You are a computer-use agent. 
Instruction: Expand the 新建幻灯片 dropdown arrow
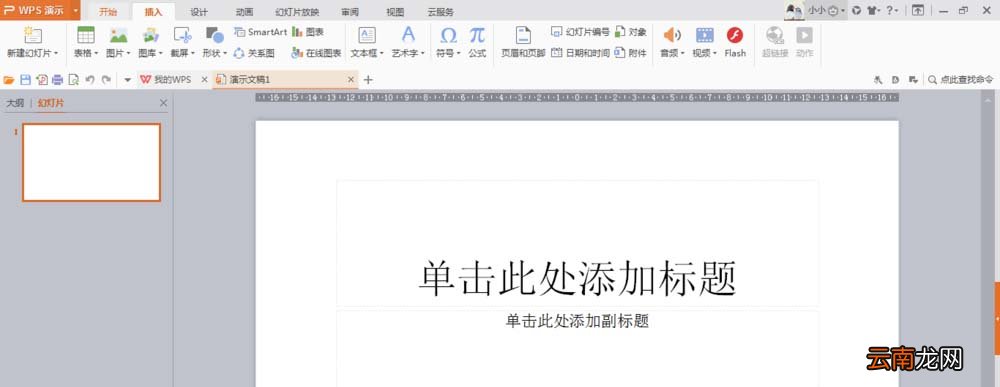click(x=56, y=54)
